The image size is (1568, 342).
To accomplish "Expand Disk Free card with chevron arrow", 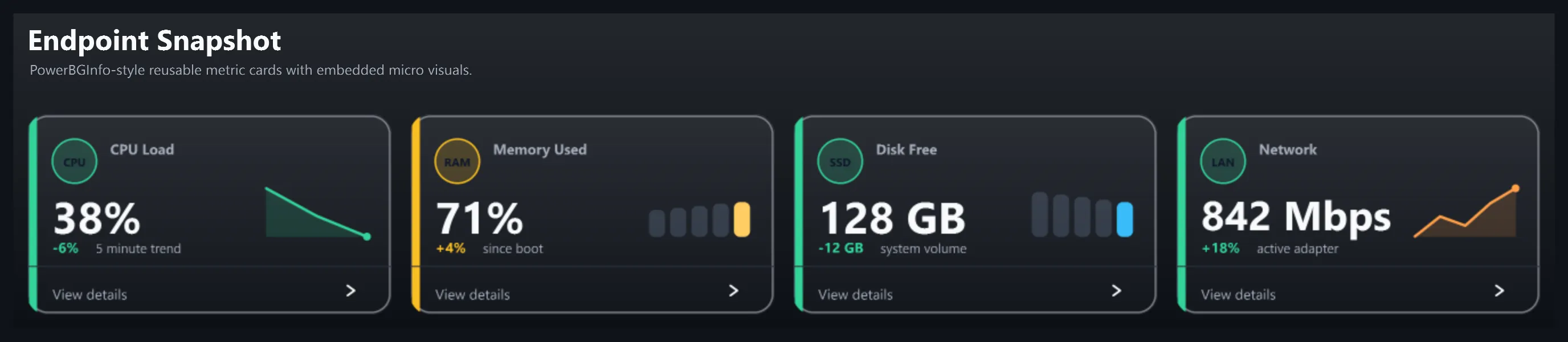I will pyautogui.click(x=1116, y=291).
